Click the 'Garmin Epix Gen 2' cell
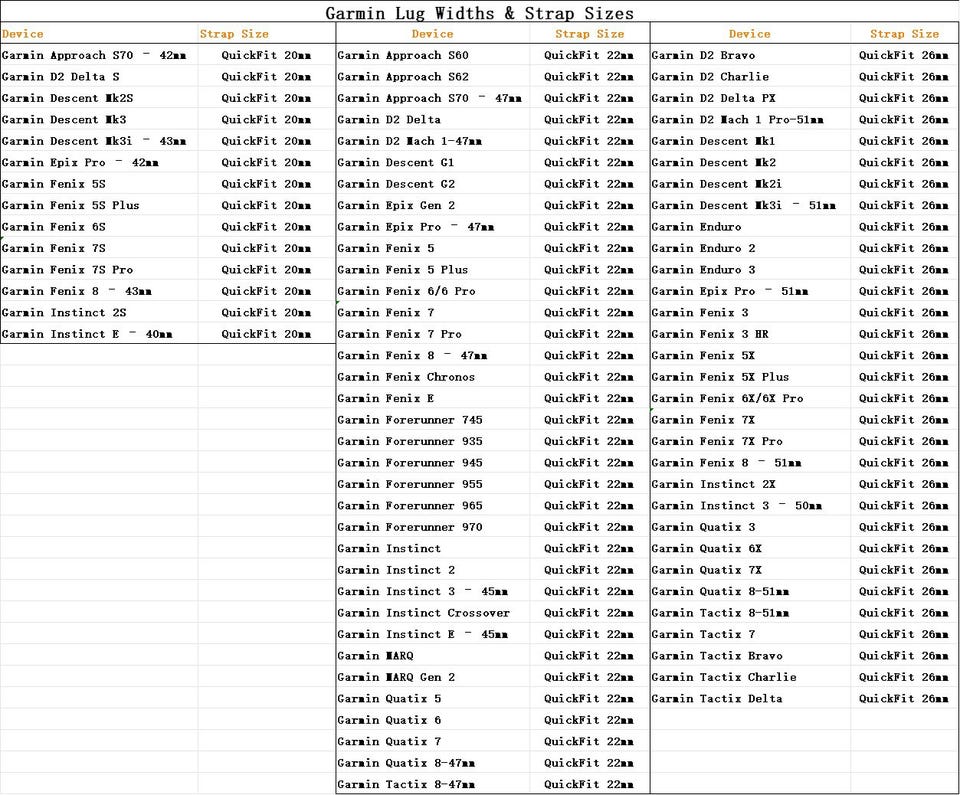960x795 pixels. (433, 205)
